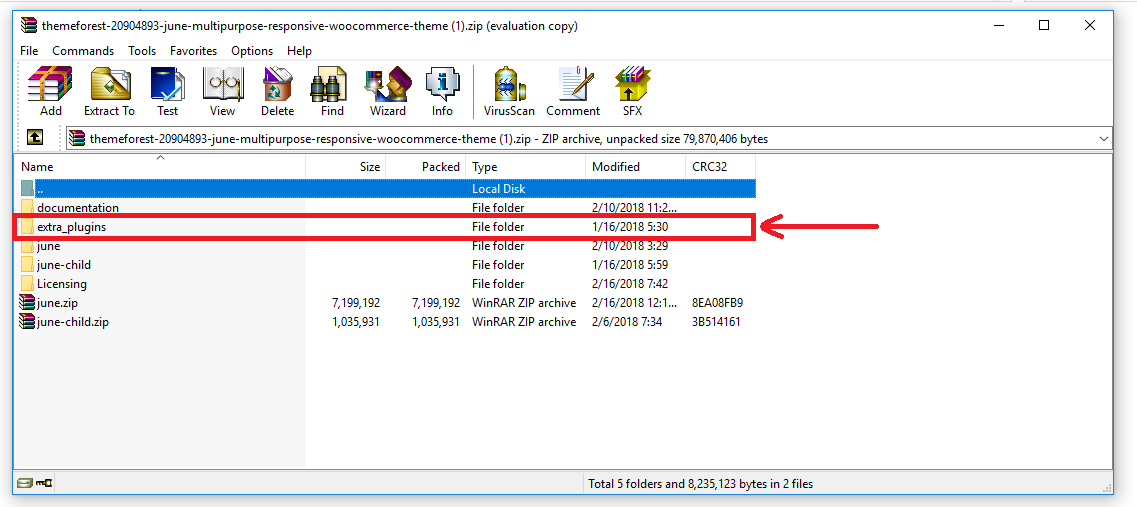
Task: Sort files by Modified column
Action: tap(635, 166)
